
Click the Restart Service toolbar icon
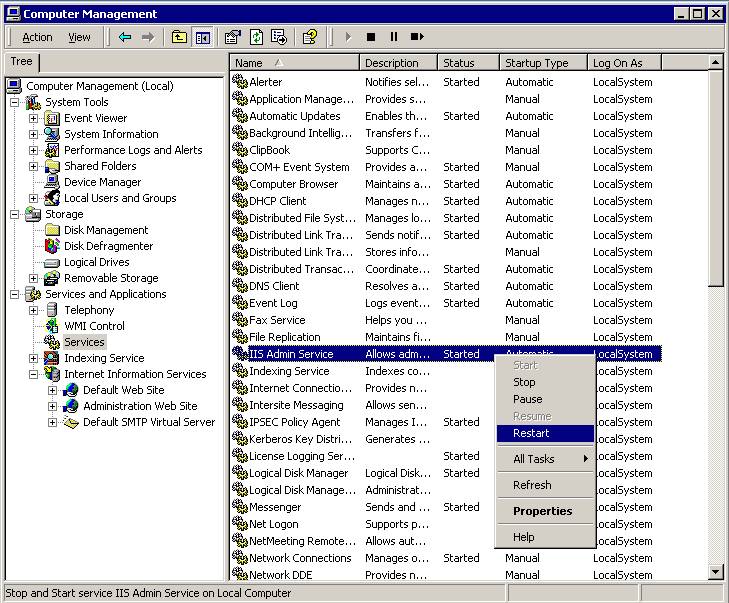(418, 37)
